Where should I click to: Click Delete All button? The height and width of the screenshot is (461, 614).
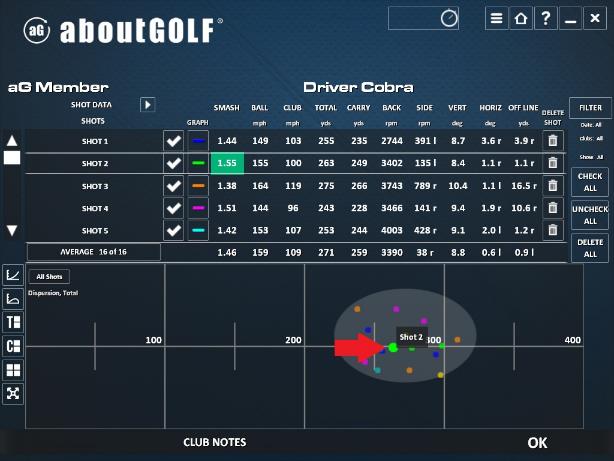click(x=590, y=248)
